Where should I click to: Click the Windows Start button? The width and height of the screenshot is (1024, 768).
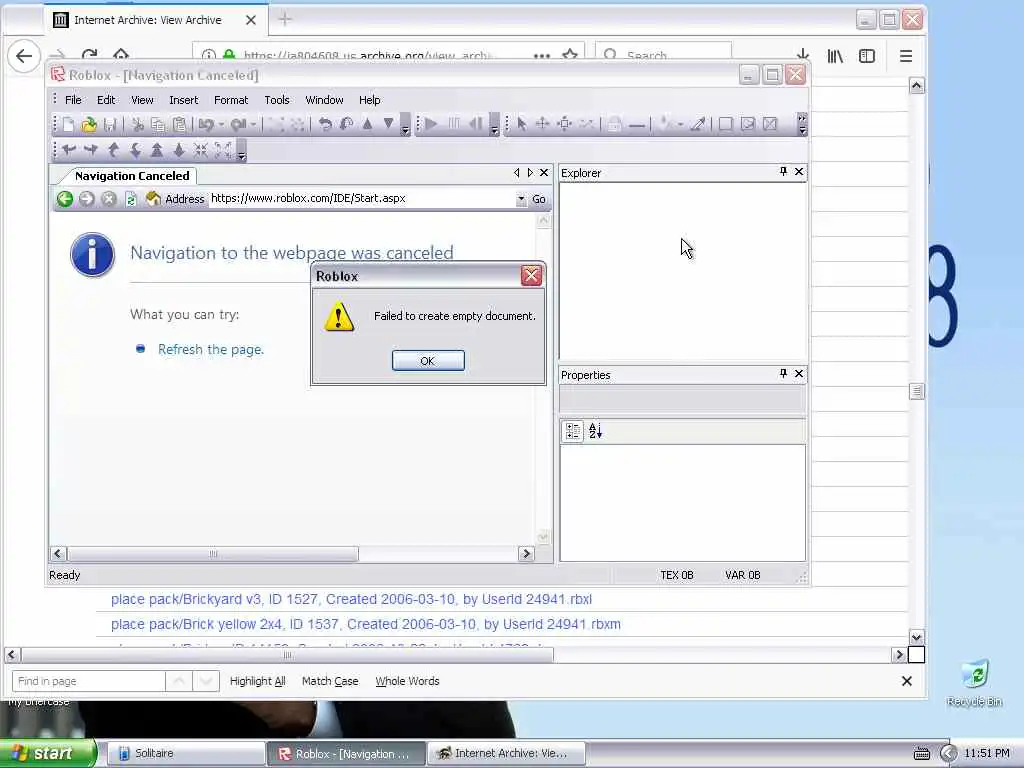(x=48, y=753)
